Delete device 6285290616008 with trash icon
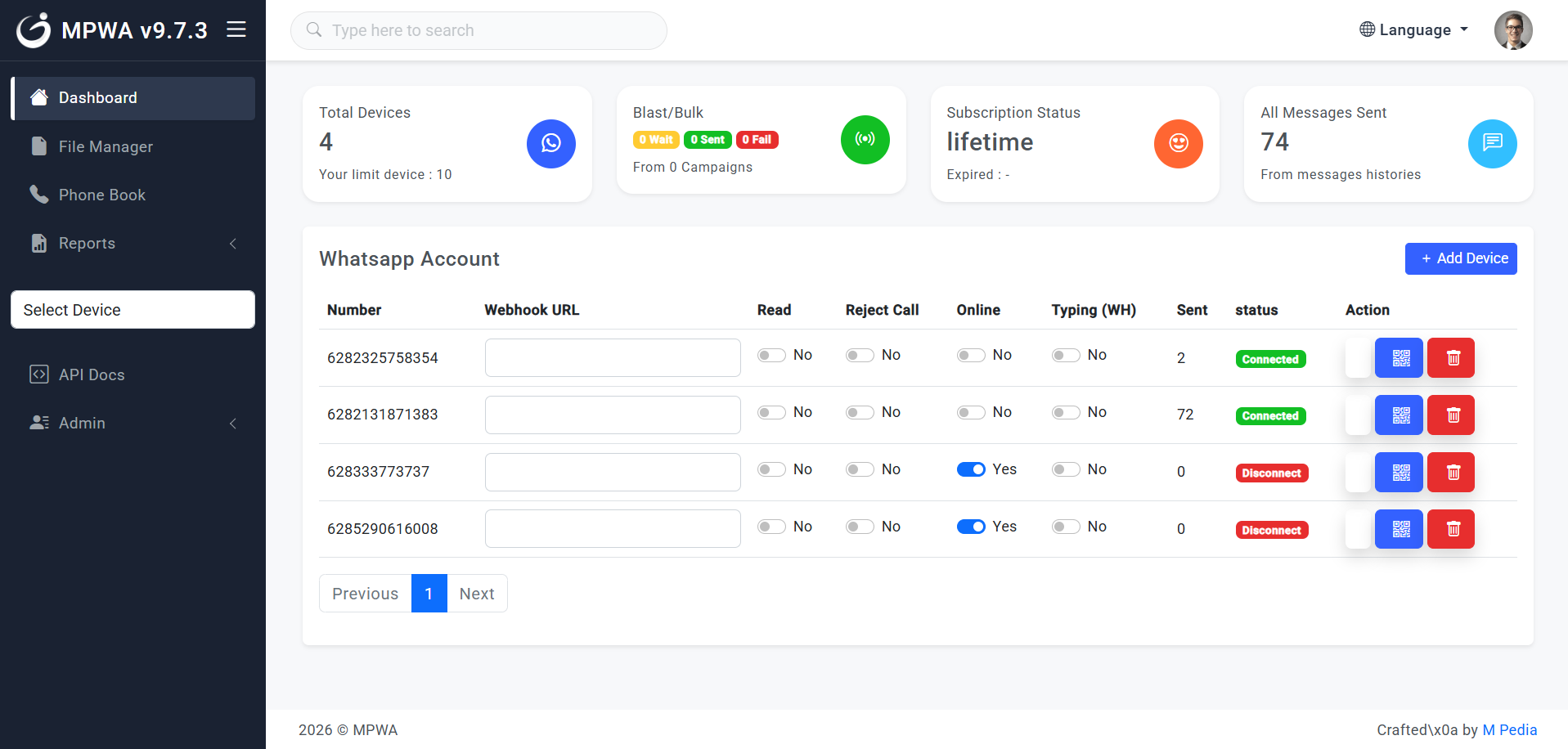 [1450, 529]
